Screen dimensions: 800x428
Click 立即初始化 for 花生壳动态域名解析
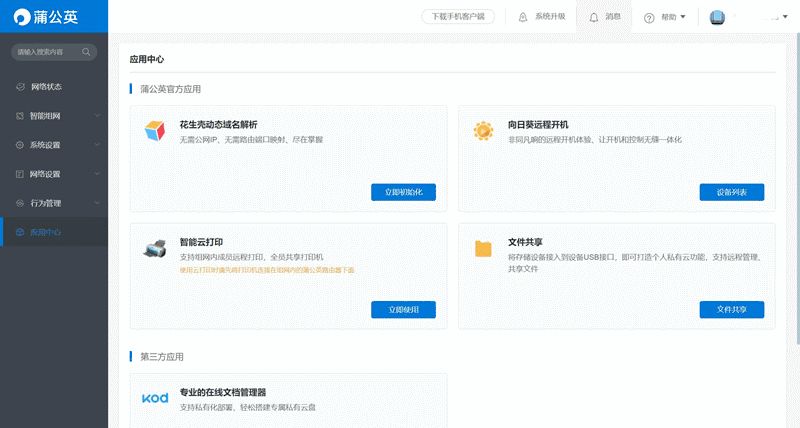click(x=404, y=192)
